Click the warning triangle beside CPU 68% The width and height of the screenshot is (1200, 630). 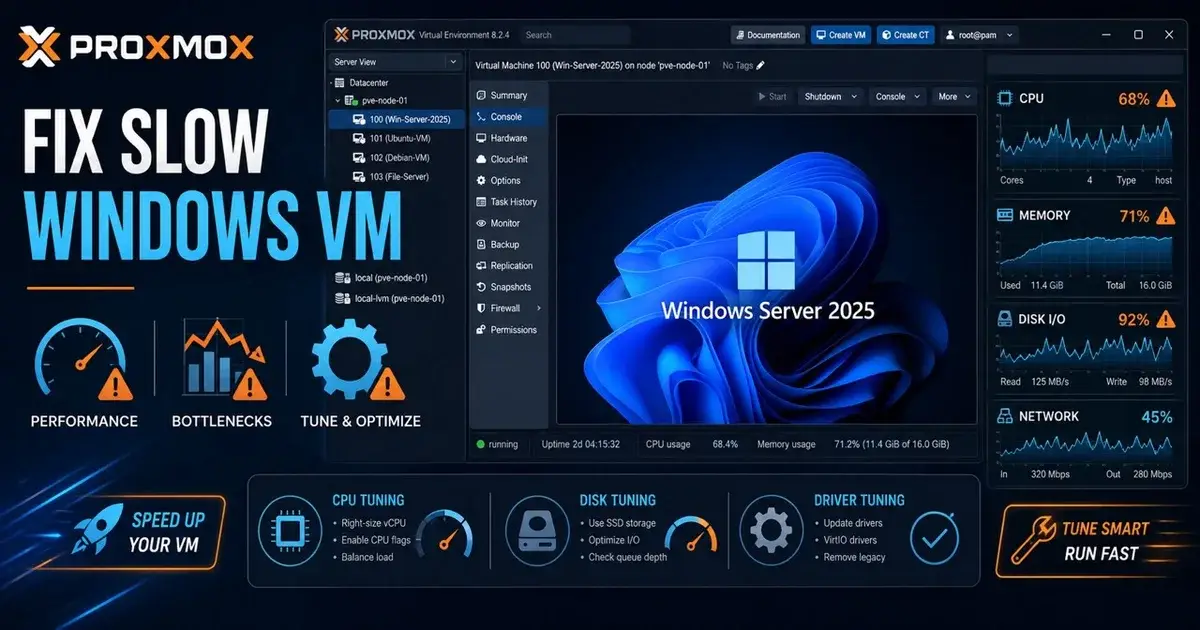(x=1165, y=99)
